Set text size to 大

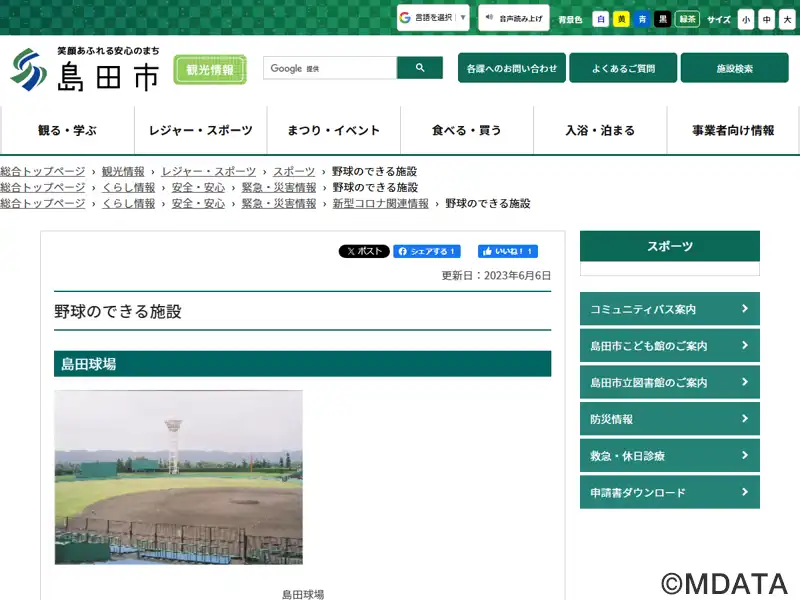point(786,19)
